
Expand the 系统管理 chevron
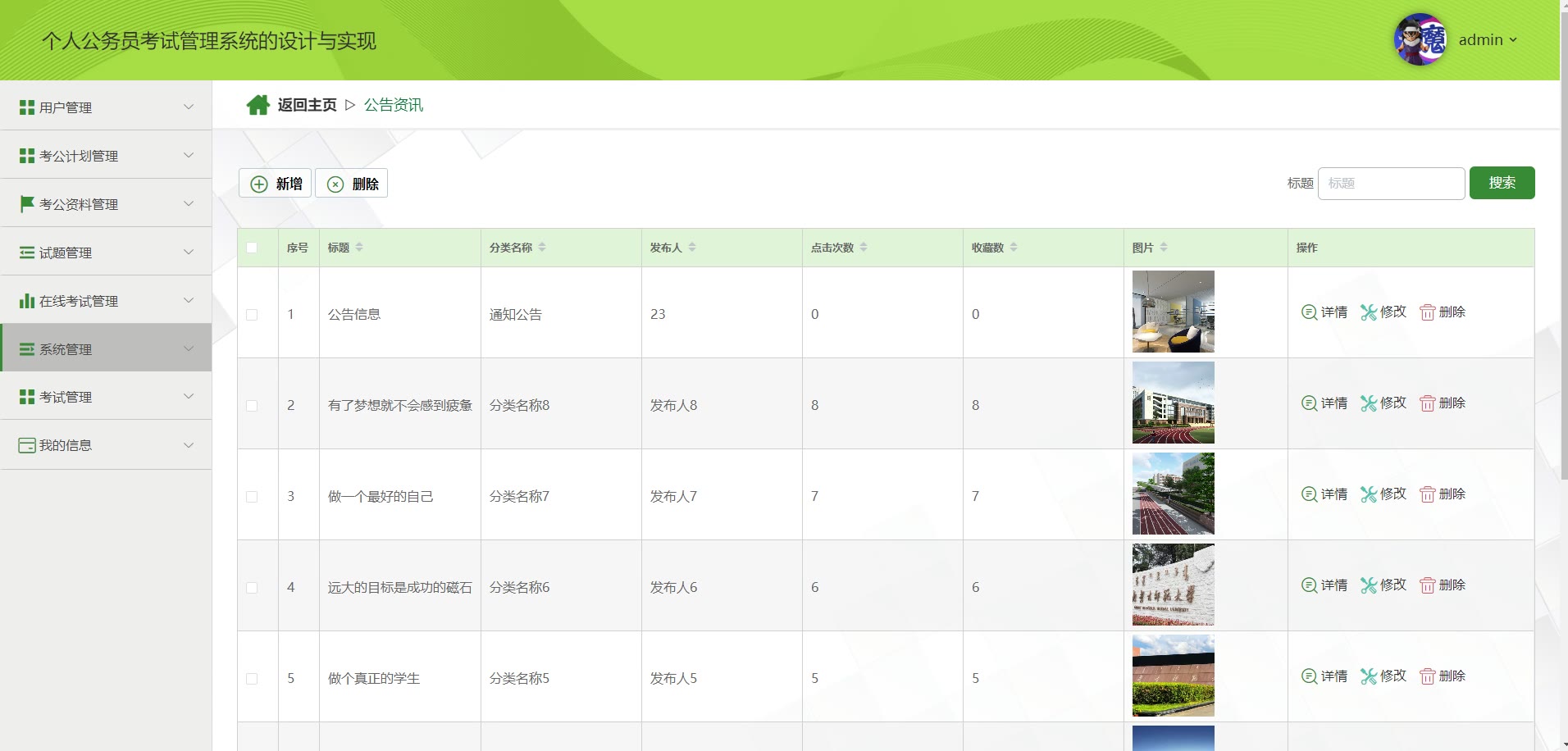(189, 348)
